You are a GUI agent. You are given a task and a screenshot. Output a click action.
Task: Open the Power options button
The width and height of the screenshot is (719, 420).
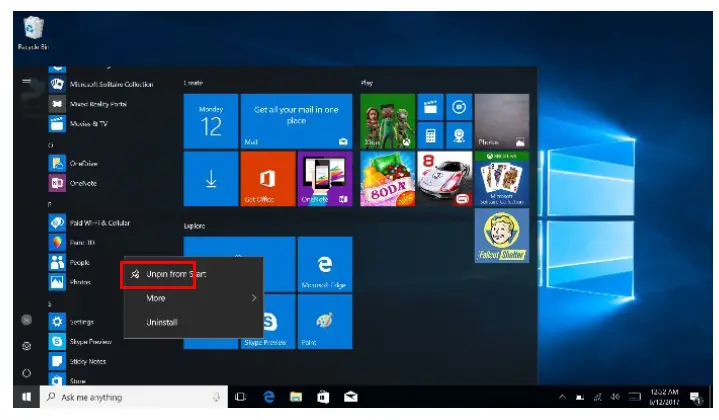tap(27, 373)
